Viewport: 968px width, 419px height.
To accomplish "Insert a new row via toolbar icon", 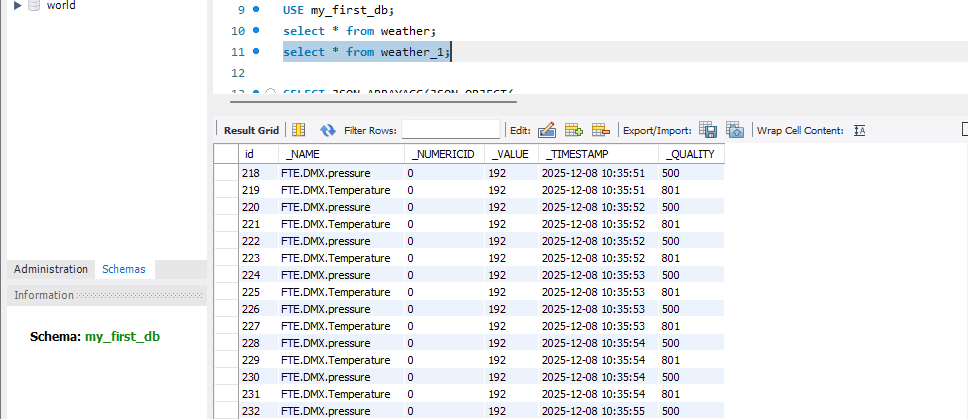I will tap(574, 130).
